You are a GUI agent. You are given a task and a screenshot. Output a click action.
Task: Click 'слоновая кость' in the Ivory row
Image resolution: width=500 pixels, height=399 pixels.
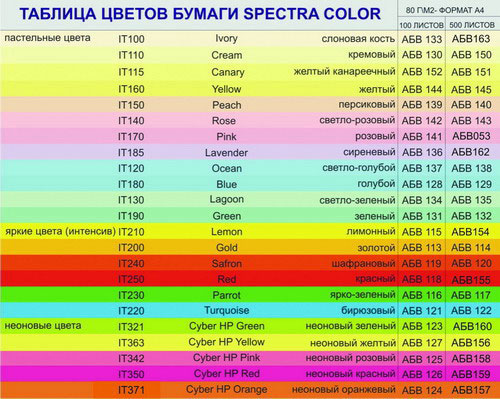coord(358,39)
